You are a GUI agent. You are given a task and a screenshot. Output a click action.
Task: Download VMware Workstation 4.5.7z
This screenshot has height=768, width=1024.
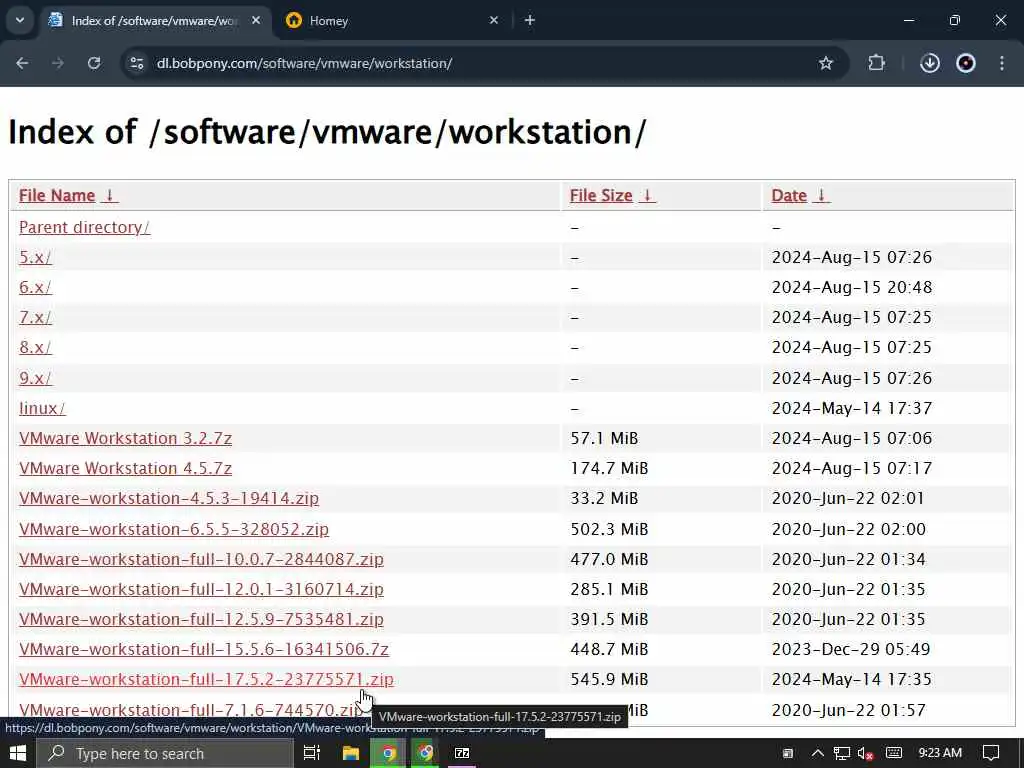tap(125, 468)
